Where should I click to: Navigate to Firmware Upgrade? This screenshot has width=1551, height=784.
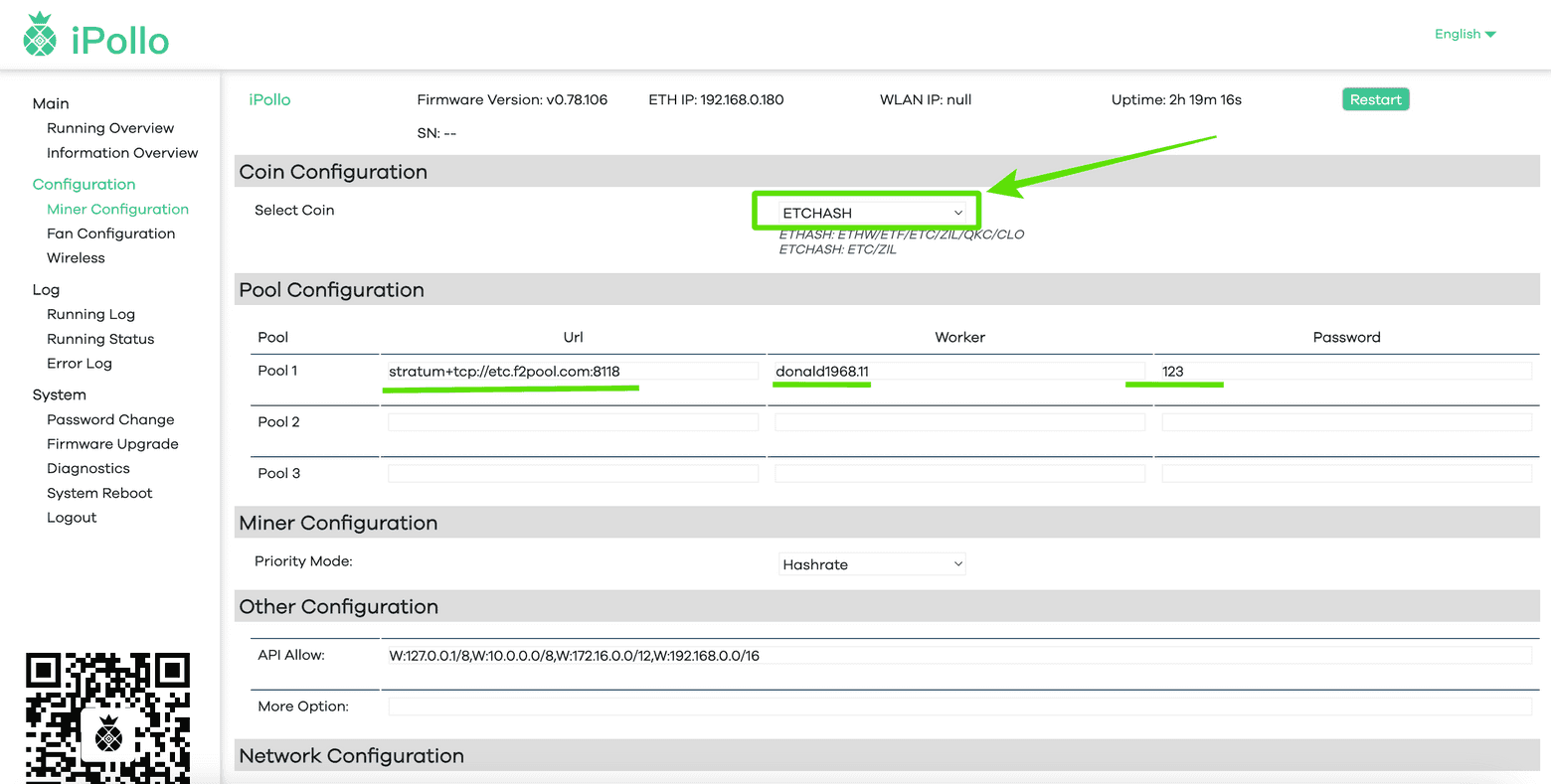112,444
